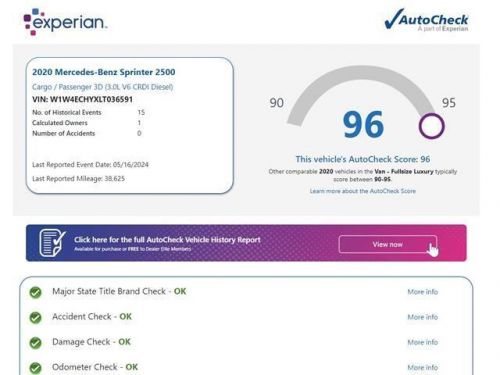Click green check icon beside Accident Check

tap(35, 317)
